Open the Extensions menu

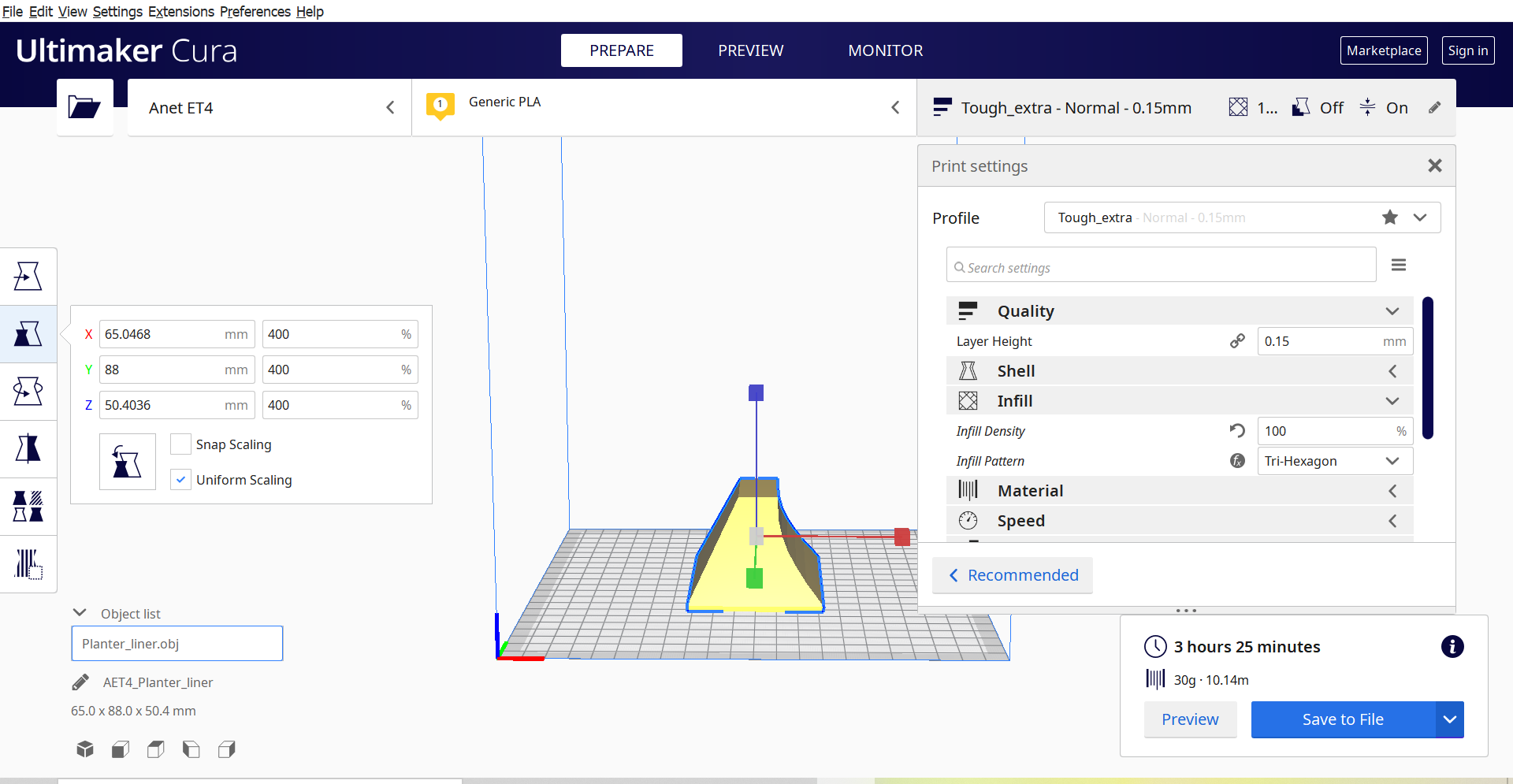[181, 11]
